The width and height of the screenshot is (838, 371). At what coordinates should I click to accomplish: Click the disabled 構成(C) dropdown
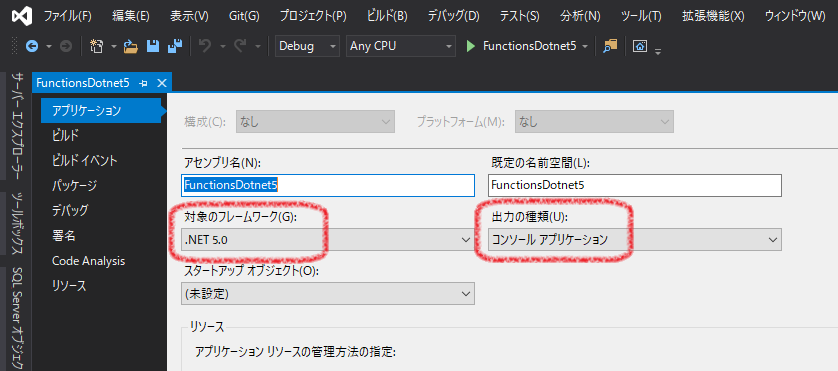315,122
